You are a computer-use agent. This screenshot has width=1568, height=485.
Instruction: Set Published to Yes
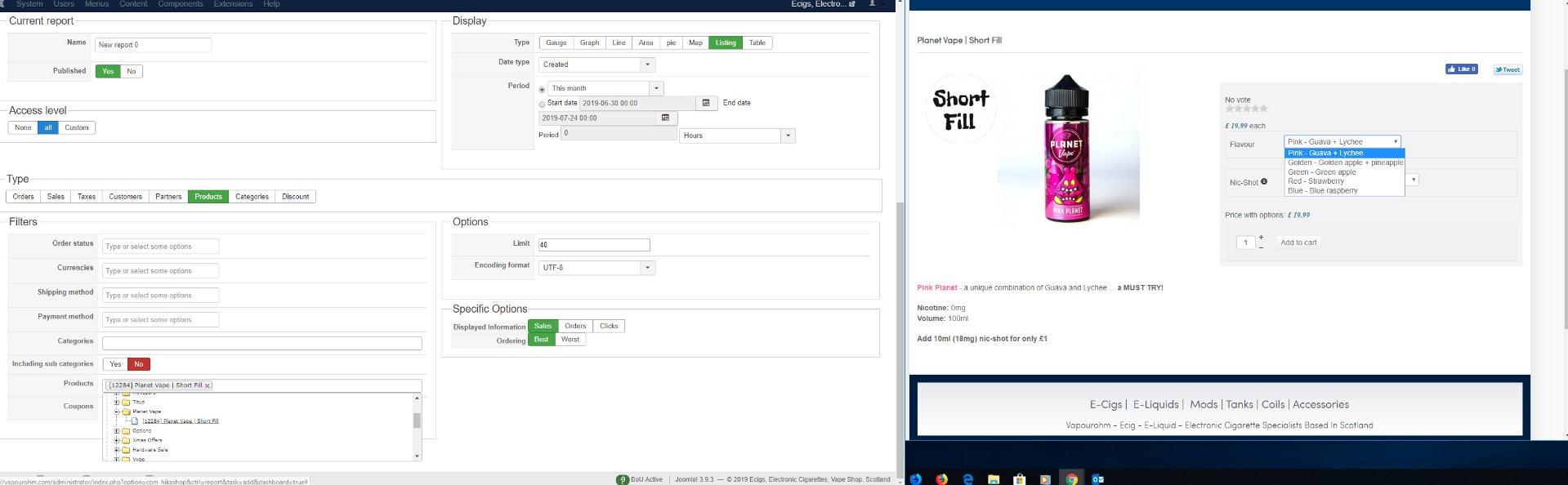click(108, 71)
